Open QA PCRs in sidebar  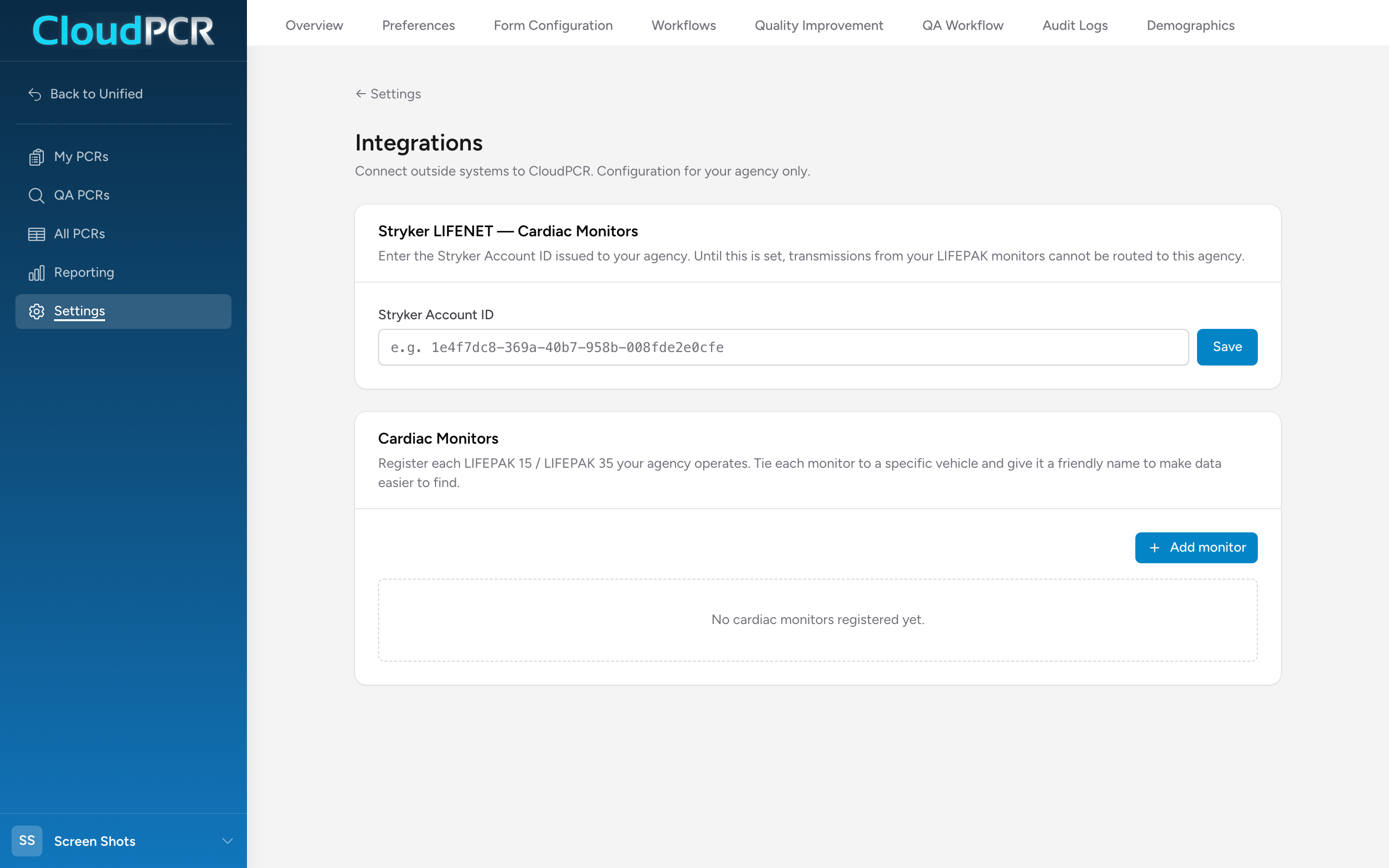(123, 195)
